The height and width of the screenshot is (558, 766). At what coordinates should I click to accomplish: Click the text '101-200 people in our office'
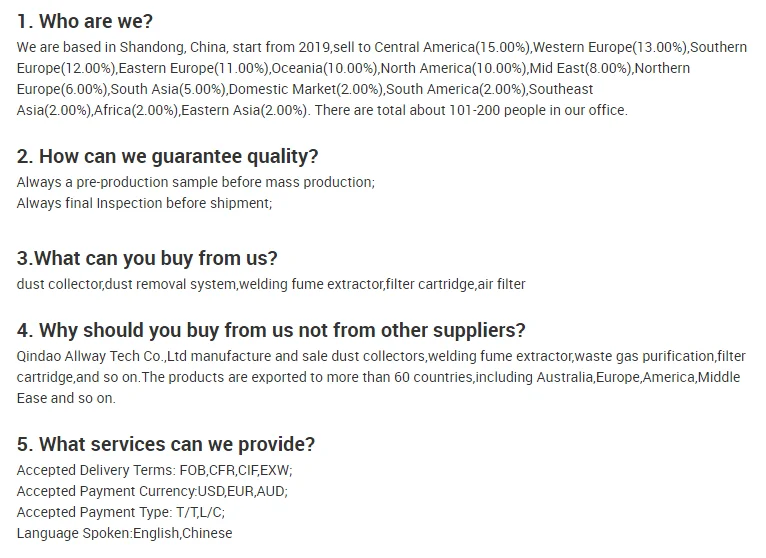click(x=537, y=110)
